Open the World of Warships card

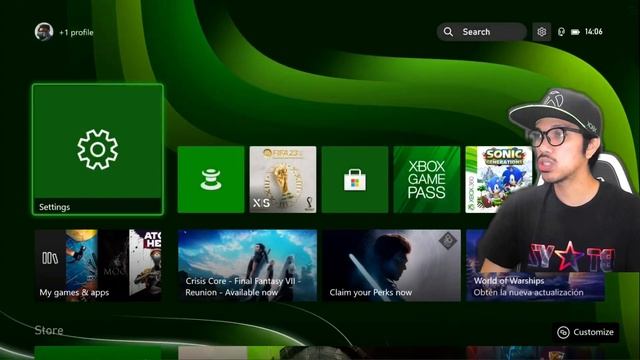coord(535,265)
